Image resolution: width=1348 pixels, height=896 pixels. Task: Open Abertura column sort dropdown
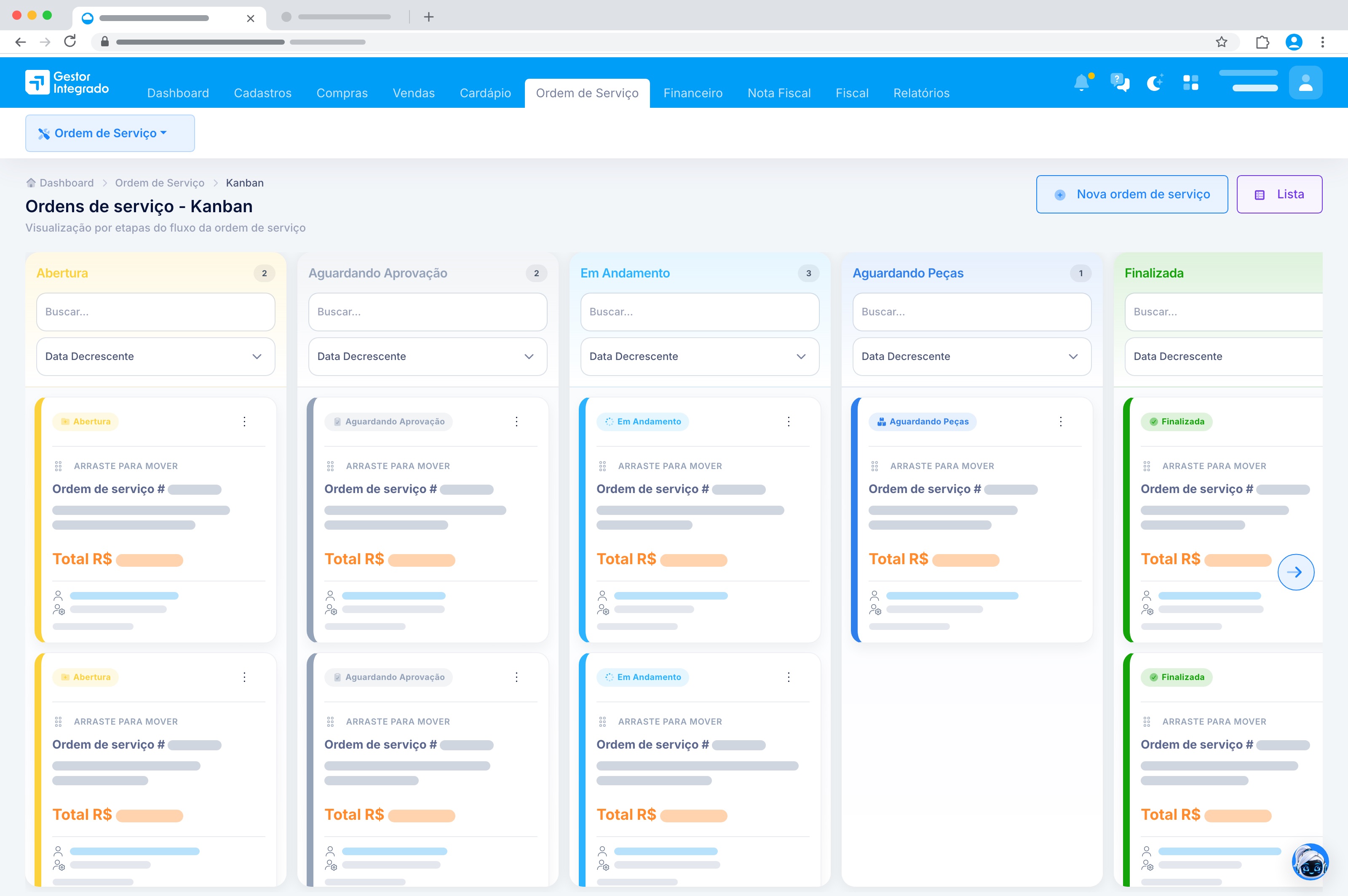(x=155, y=357)
